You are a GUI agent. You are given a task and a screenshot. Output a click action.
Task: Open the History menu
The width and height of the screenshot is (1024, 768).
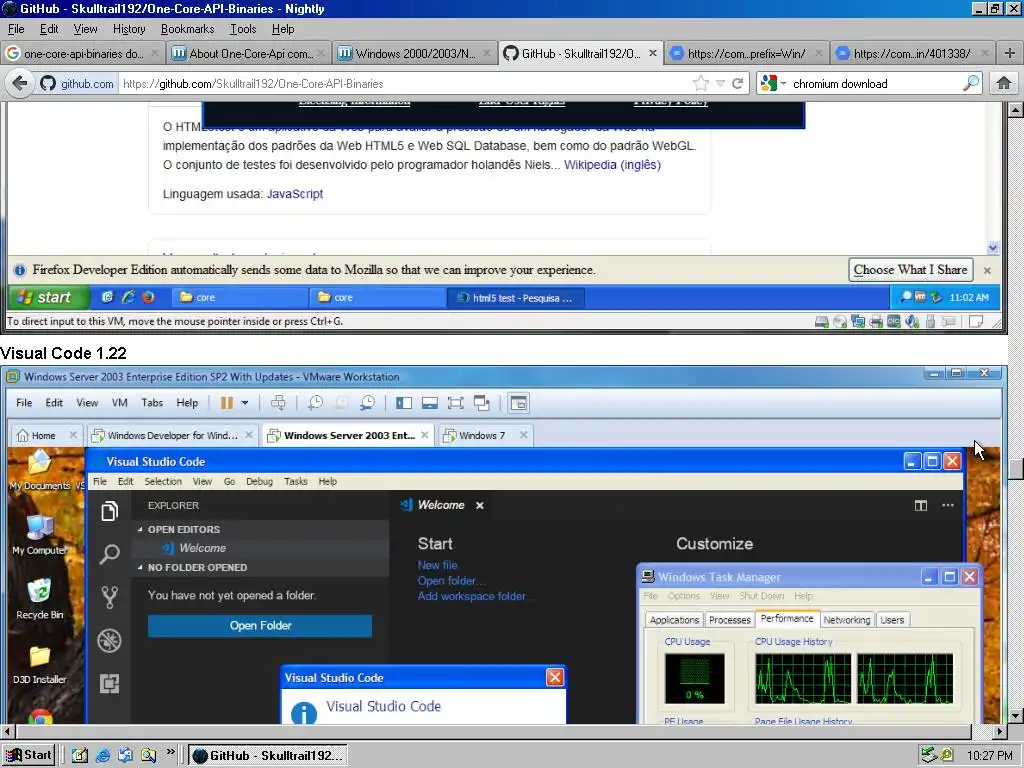coord(129,29)
